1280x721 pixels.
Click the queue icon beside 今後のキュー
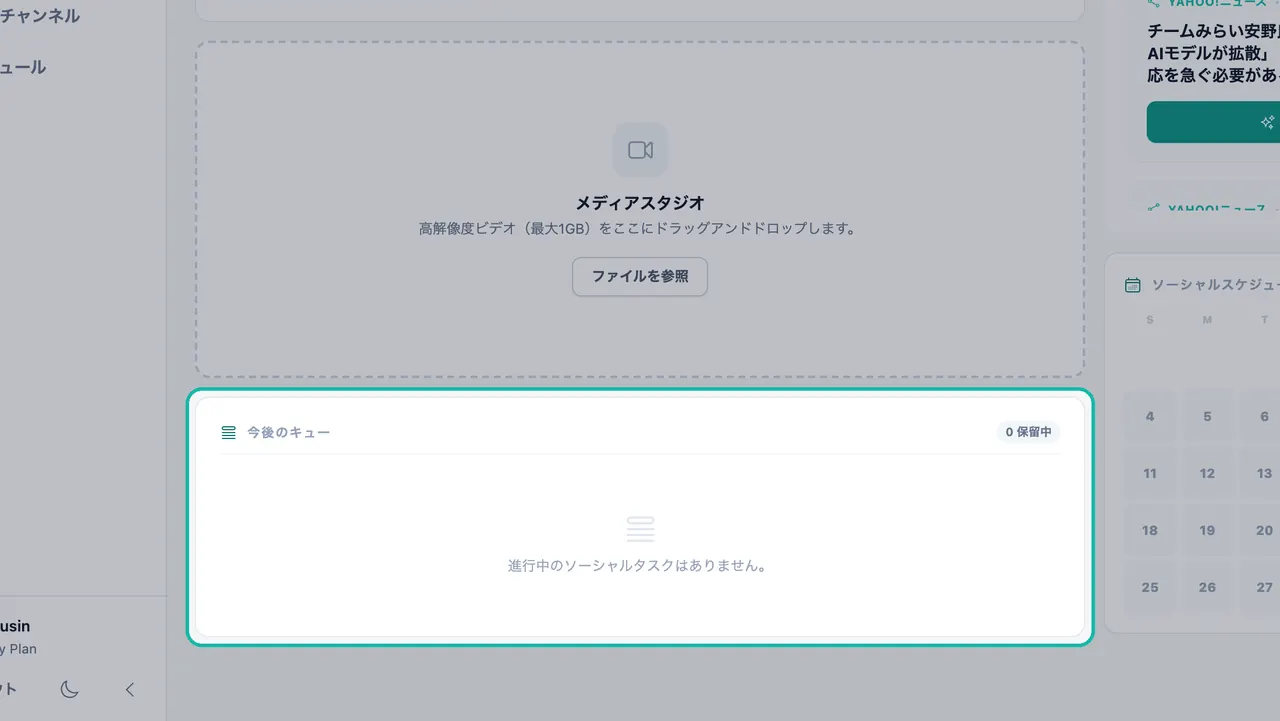click(229, 432)
